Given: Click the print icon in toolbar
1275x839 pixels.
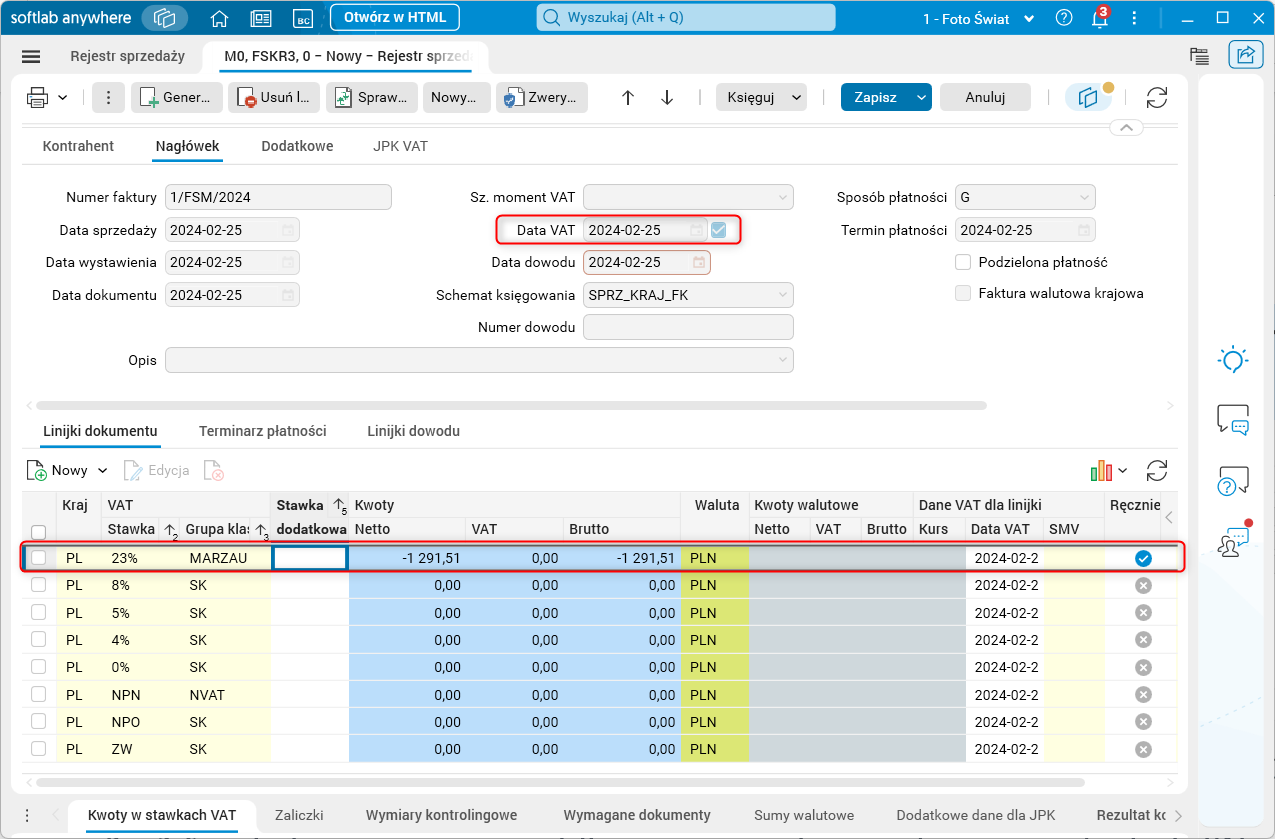Looking at the screenshot, I should [38, 97].
